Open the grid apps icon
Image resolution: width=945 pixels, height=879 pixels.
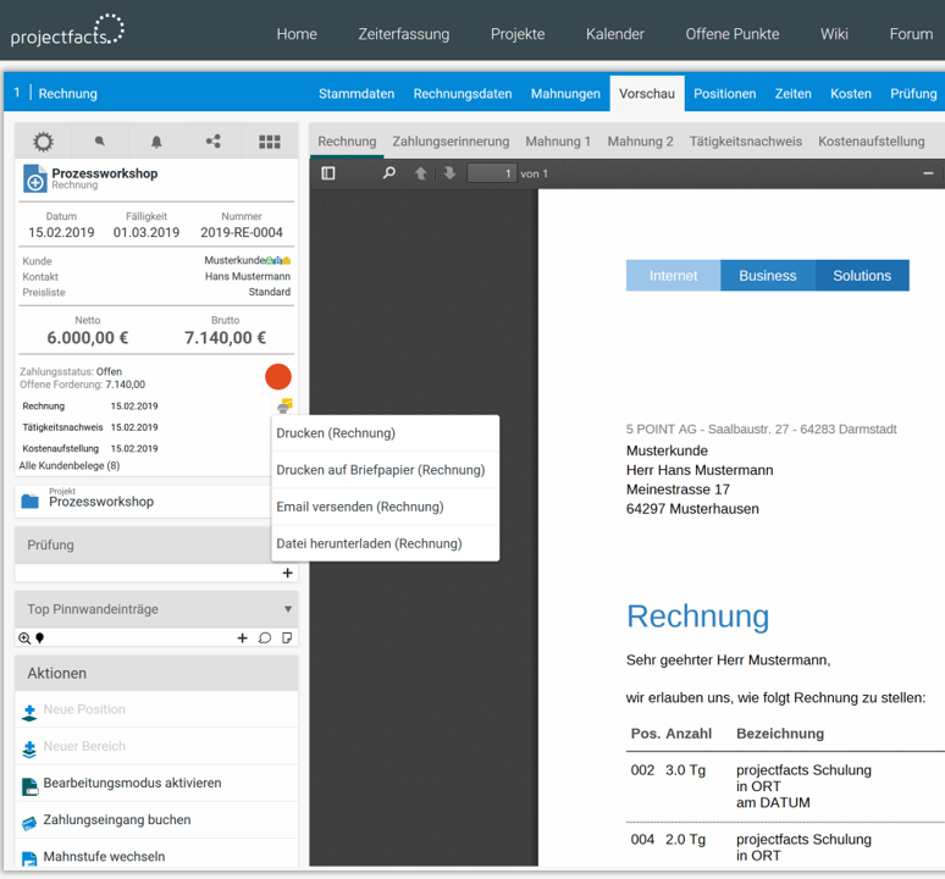coord(269,142)
